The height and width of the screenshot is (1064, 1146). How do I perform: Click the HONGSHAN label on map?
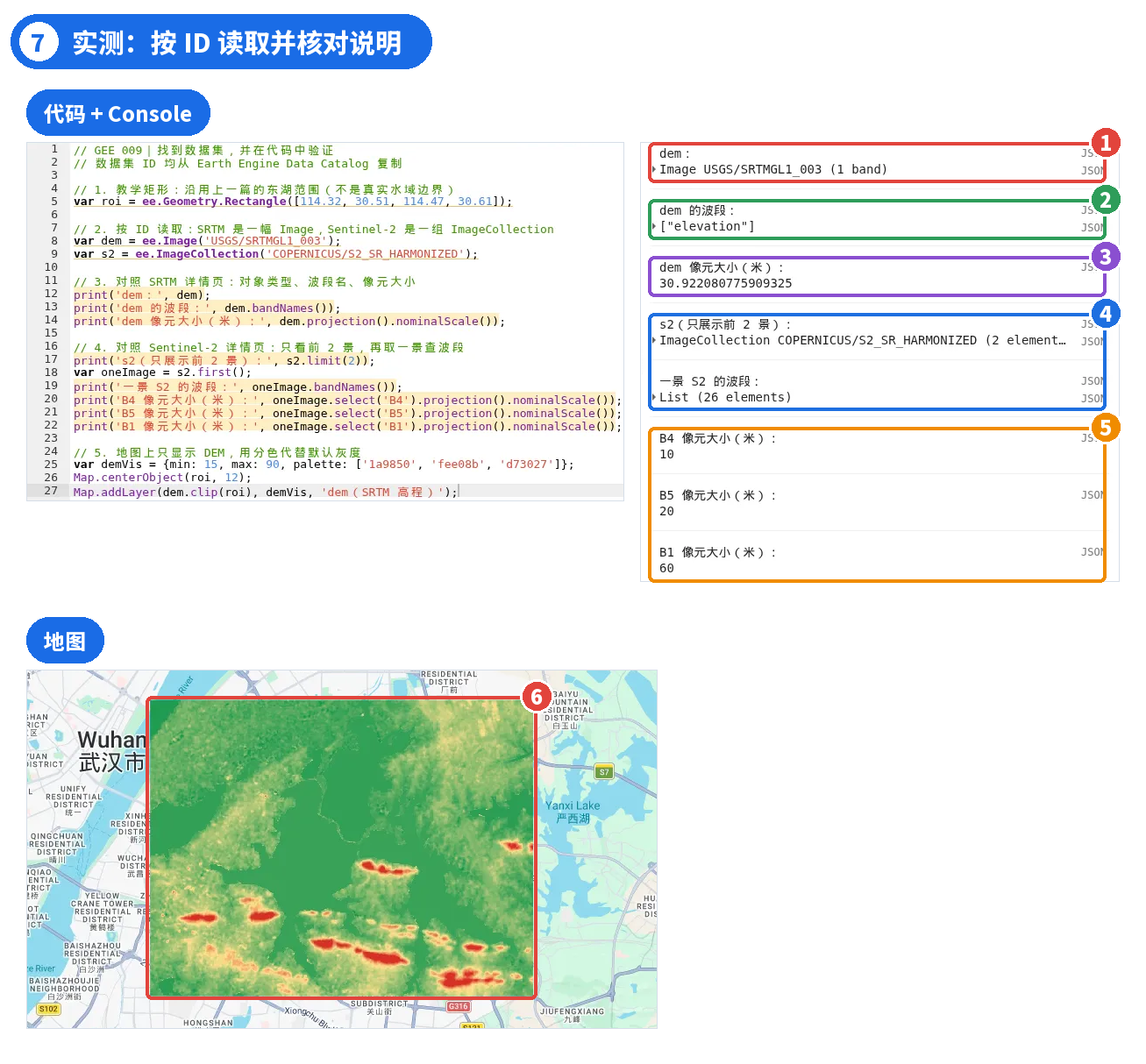[208, 1023]
